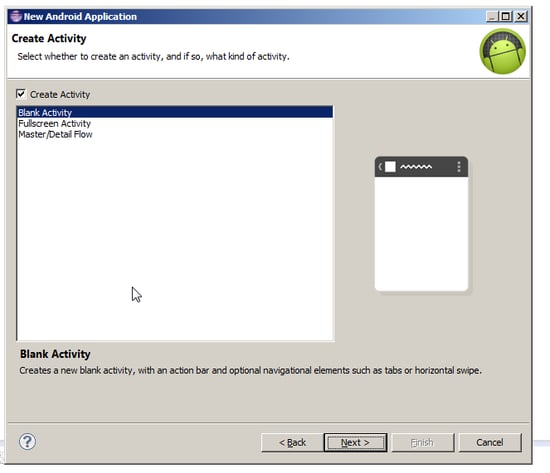Select Blank Activity in the list

click(175, 112)
